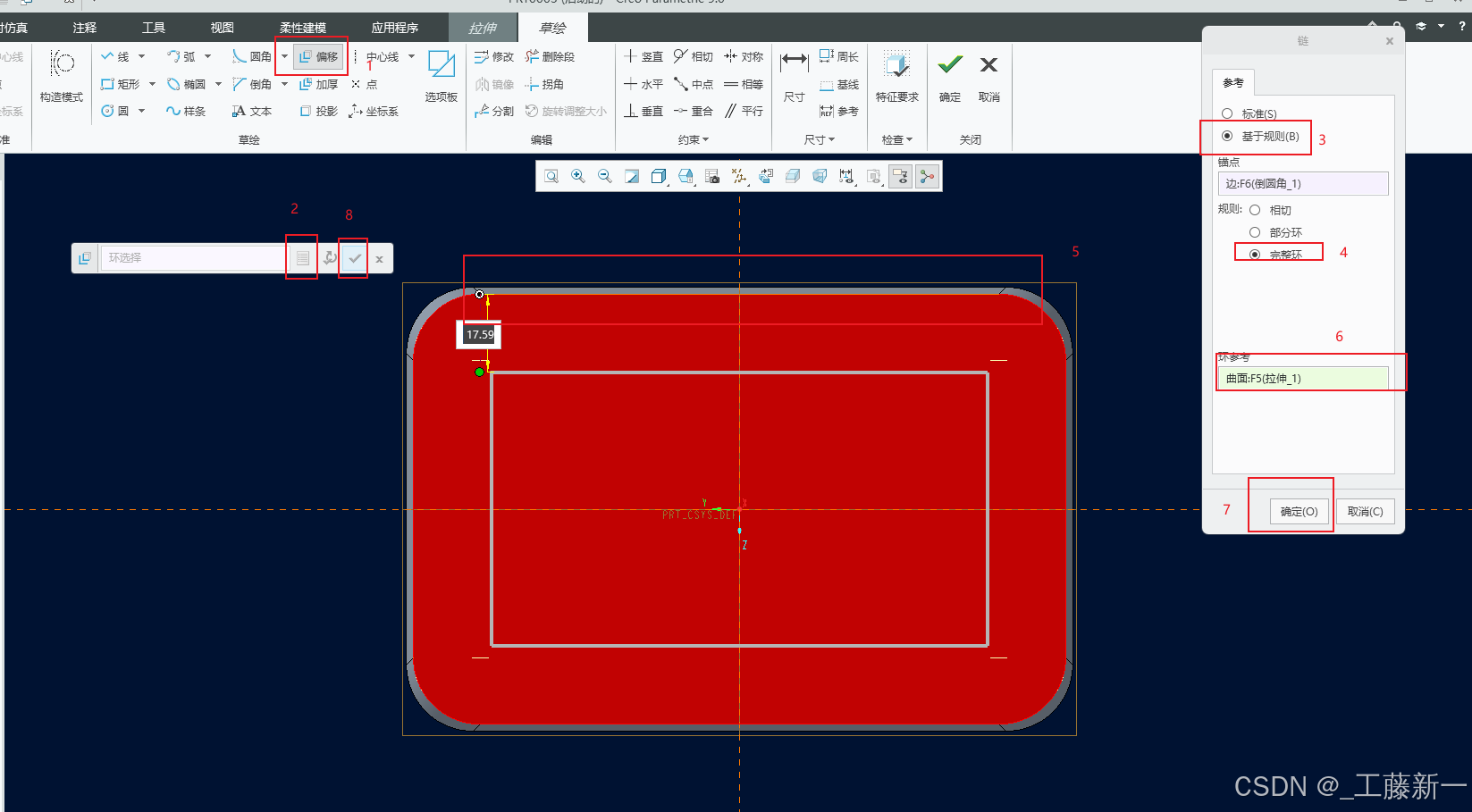Expand the 约束 group dropdown
Viewport: 1472px width, 812px height.
[694, 139]
